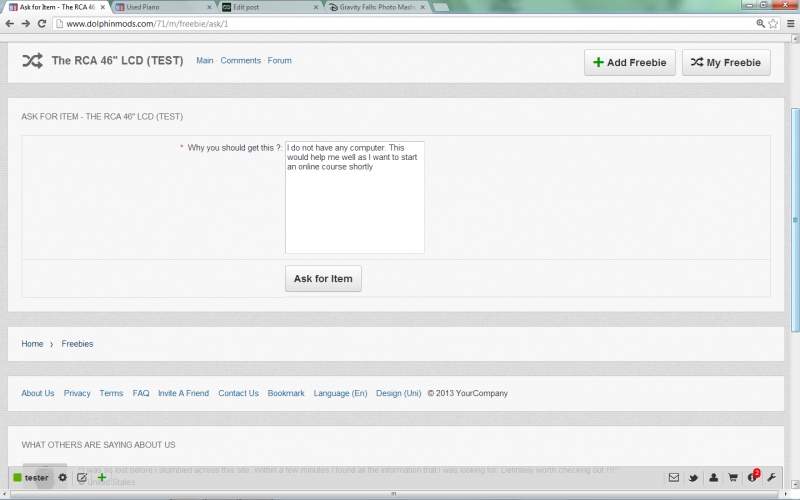Click the browser Forward arrow
The image size is (800, 500).
(x=26, y=23)
